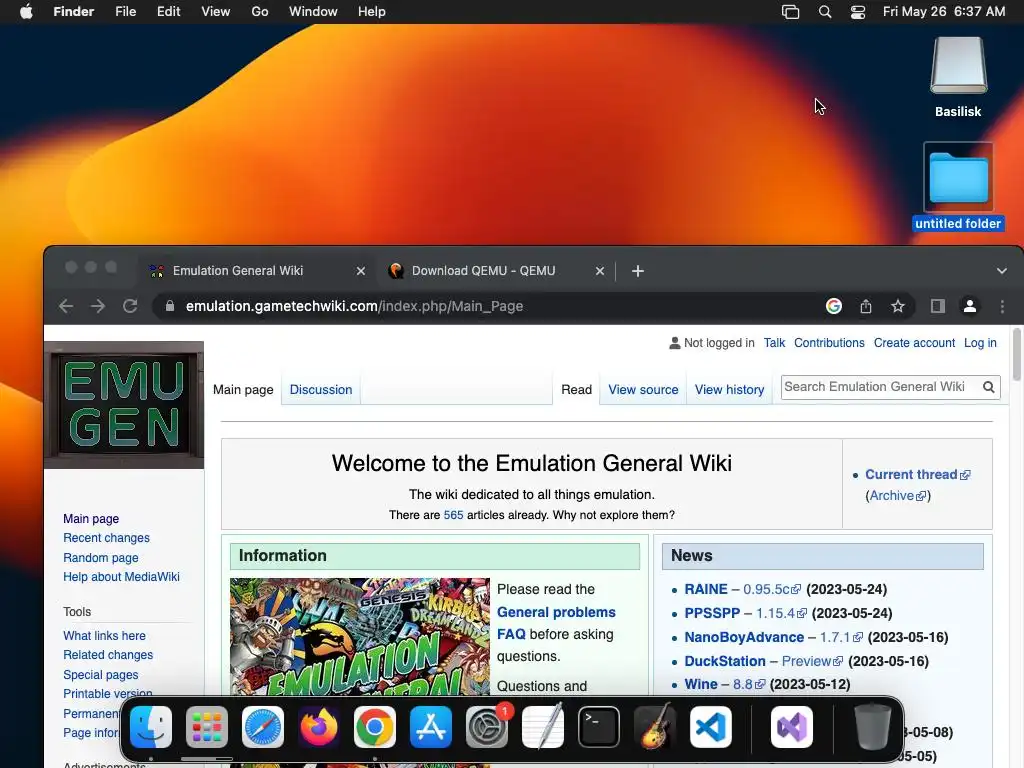Image resolution: width=1024 pixels, height=768 pixels.
Task: Launch Terminal from the Dock
Action: [599, 727]
